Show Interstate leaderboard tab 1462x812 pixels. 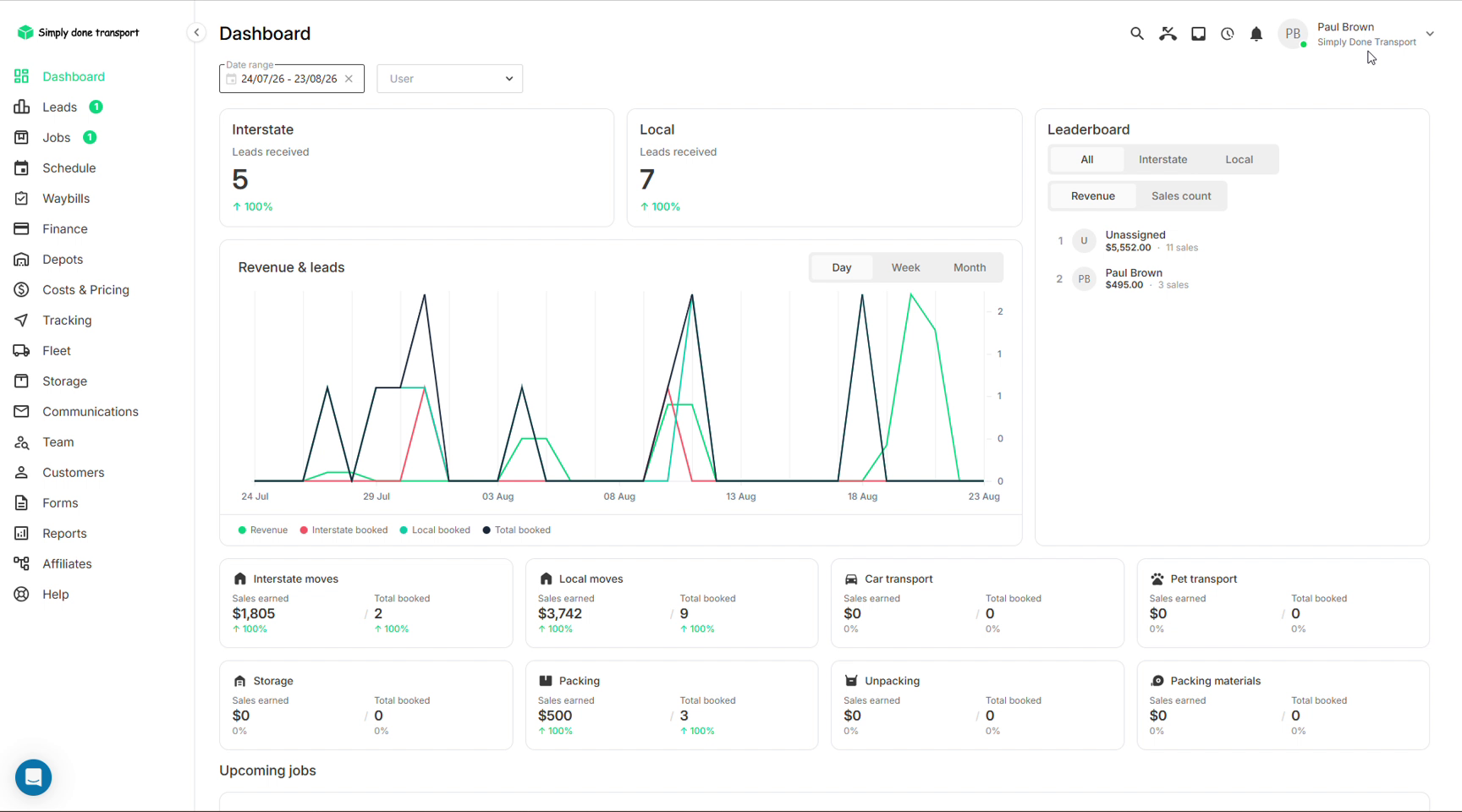[1162, 159]
